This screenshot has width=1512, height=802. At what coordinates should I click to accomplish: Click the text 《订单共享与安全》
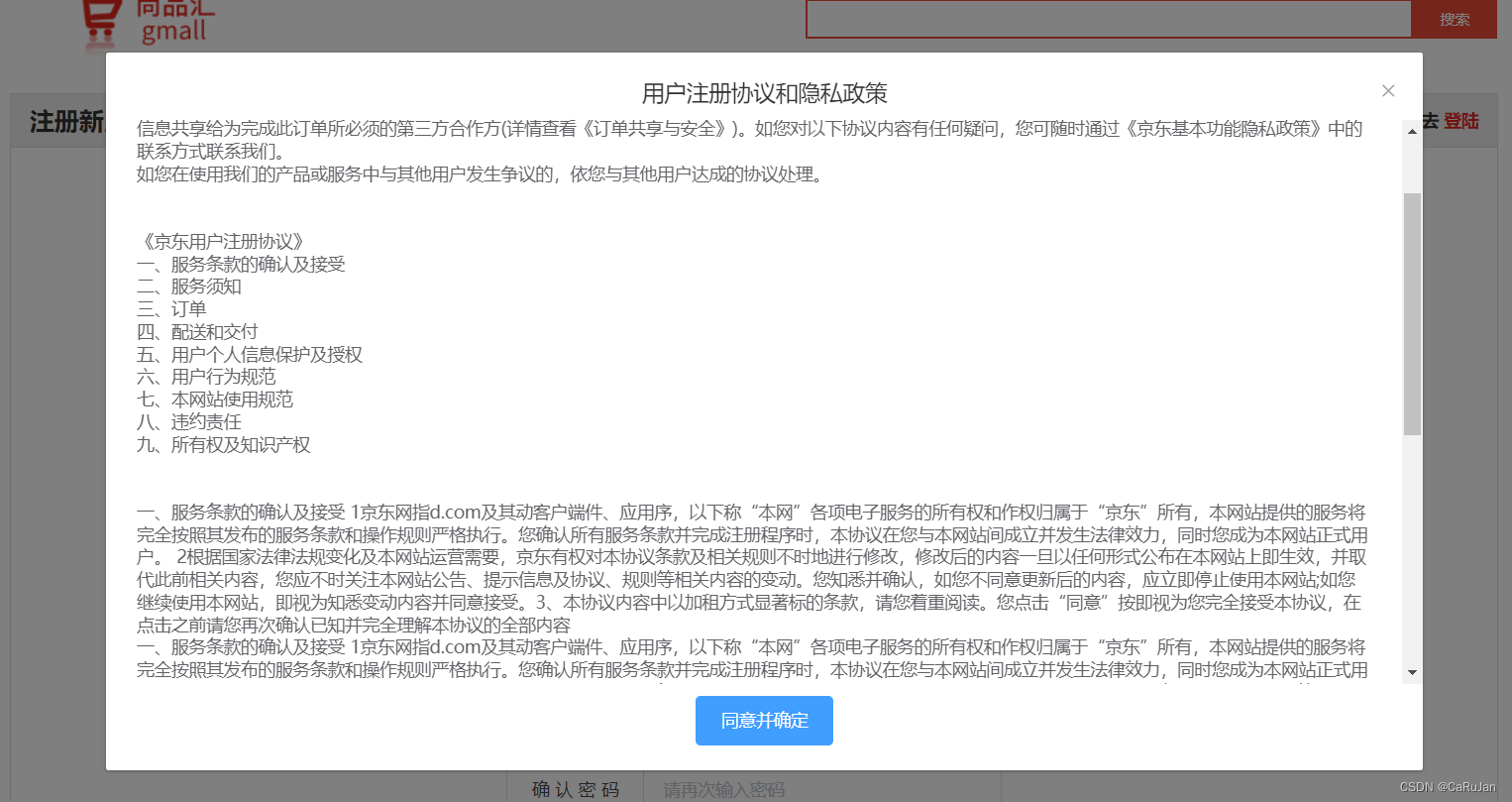pos(654,129)
